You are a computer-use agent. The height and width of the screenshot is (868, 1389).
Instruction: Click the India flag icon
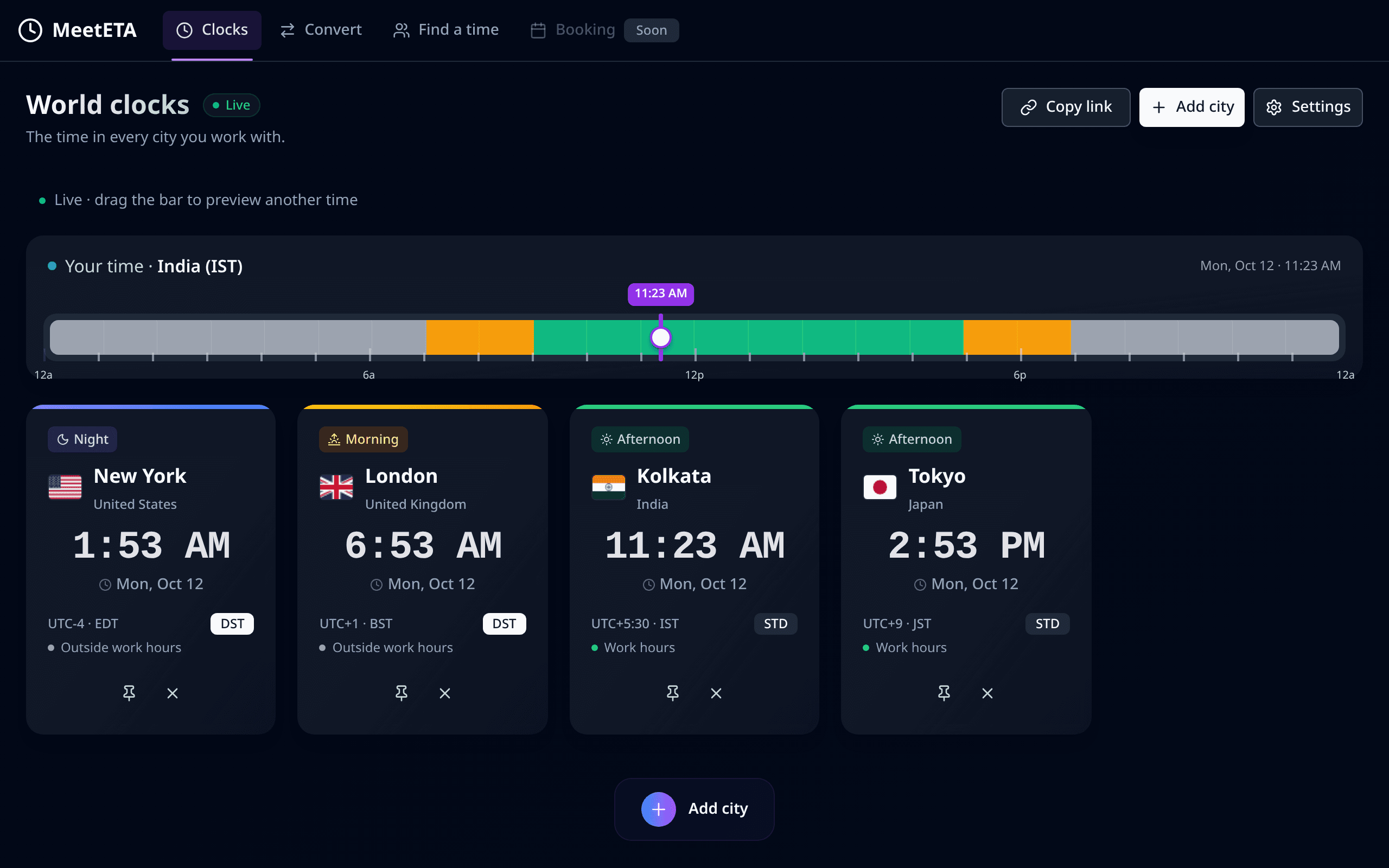tap(608, 487)
